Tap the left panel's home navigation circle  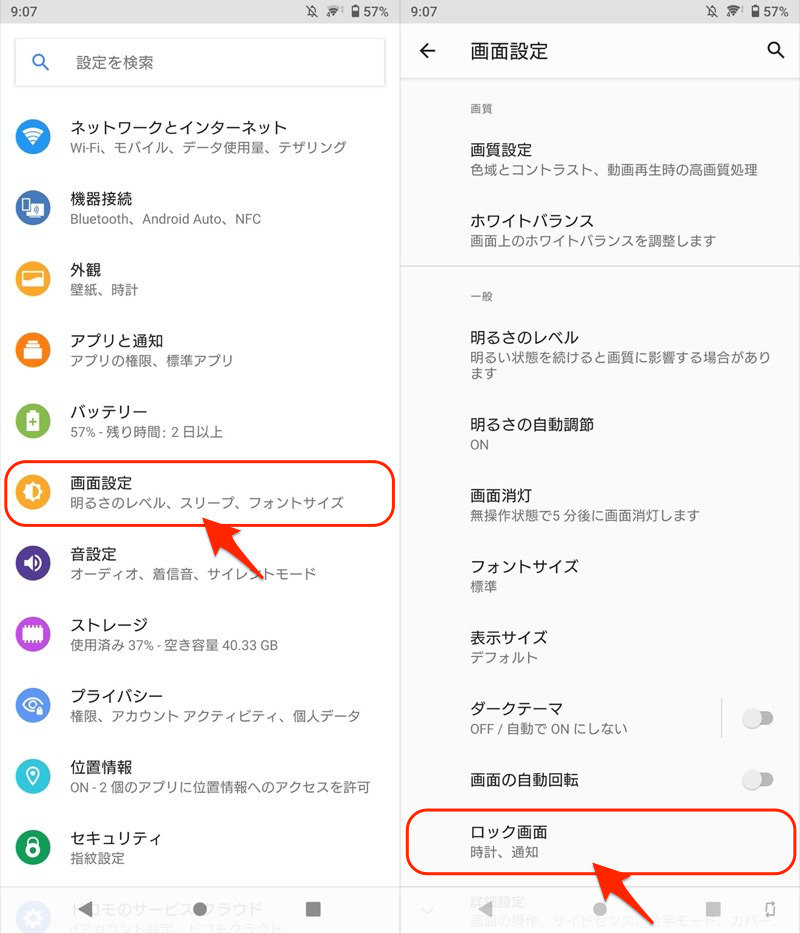[x=200, y=909]
